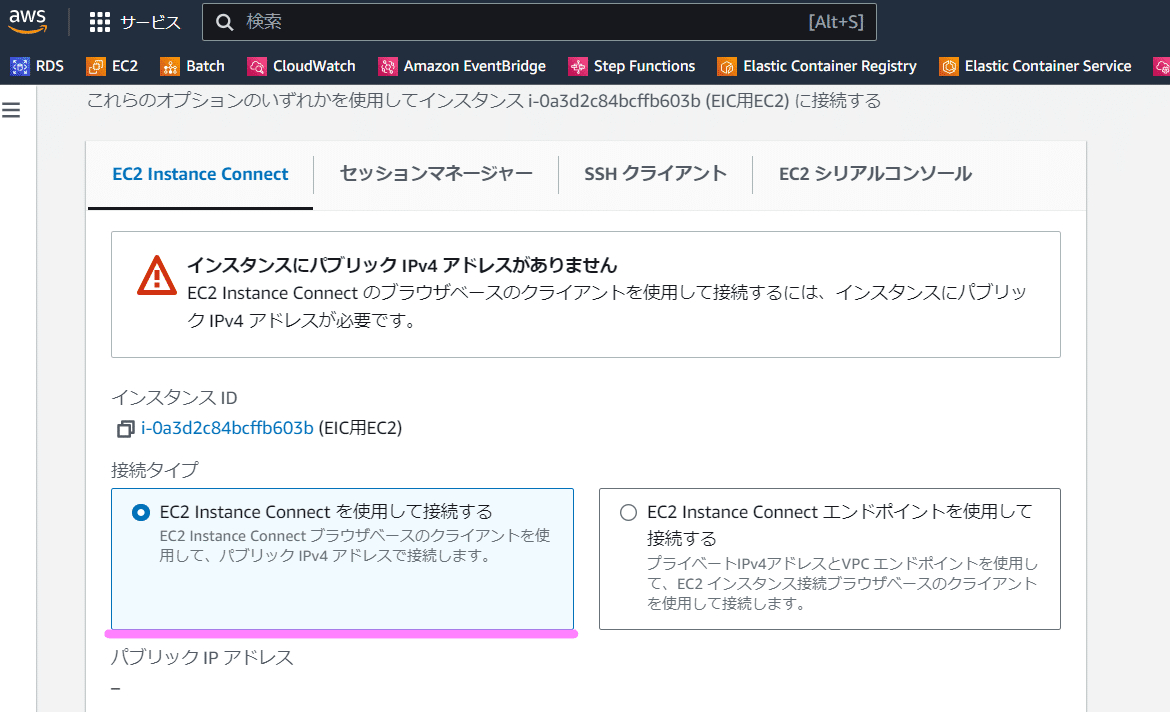Open the Step Functions bookmark link
Screen dimensions: 1170x712
[645, 66]
